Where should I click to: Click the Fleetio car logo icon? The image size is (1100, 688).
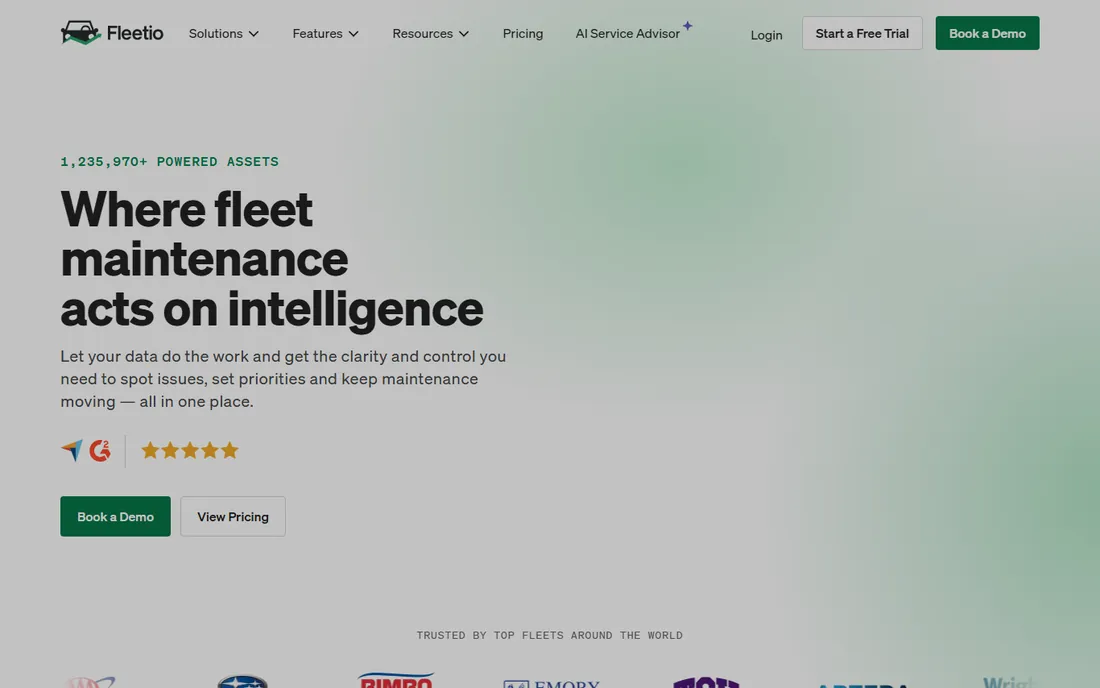(81, 33)
